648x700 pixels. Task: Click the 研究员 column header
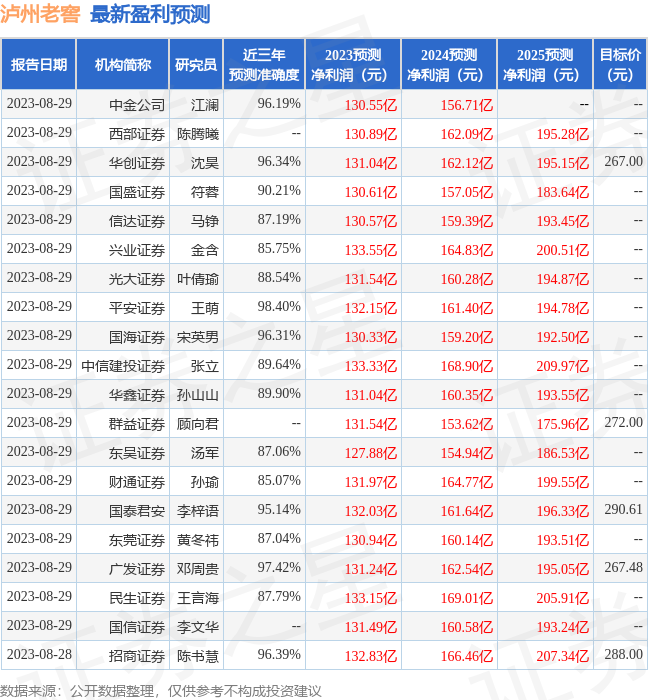coord(196,64)
